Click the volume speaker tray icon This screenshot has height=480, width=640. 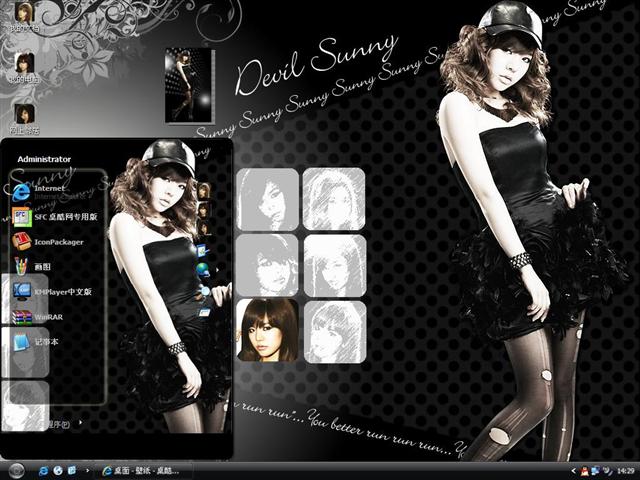coord(607,471)
